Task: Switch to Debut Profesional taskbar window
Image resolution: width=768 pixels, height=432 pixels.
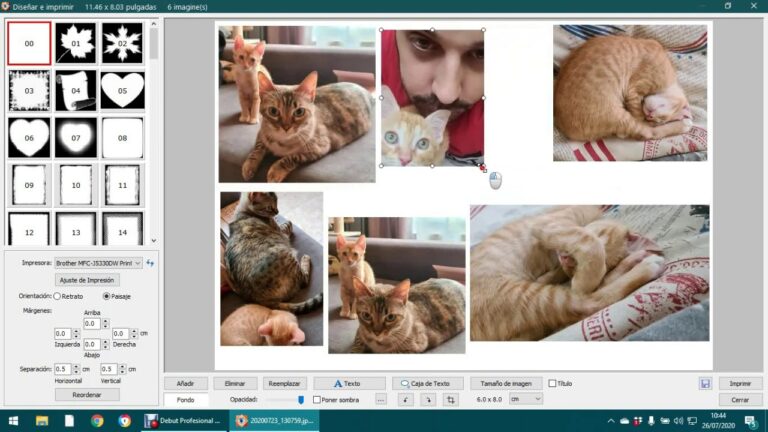Action: [x=184, y=421]
